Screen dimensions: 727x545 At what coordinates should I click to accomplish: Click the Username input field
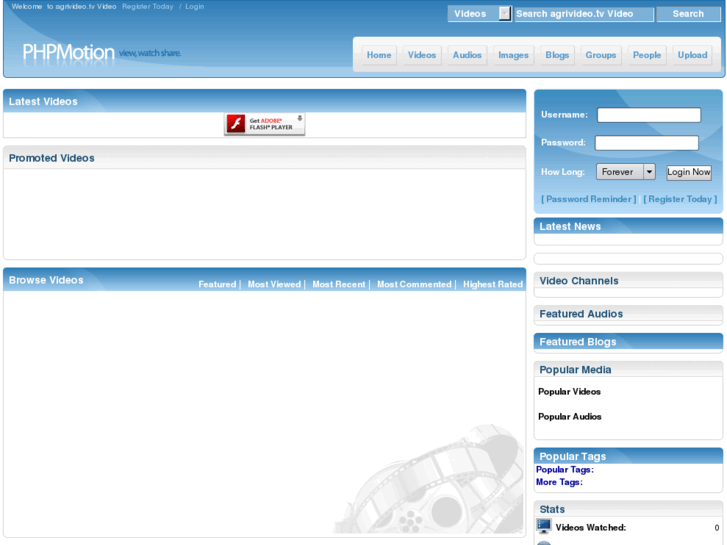coord(649,115)
